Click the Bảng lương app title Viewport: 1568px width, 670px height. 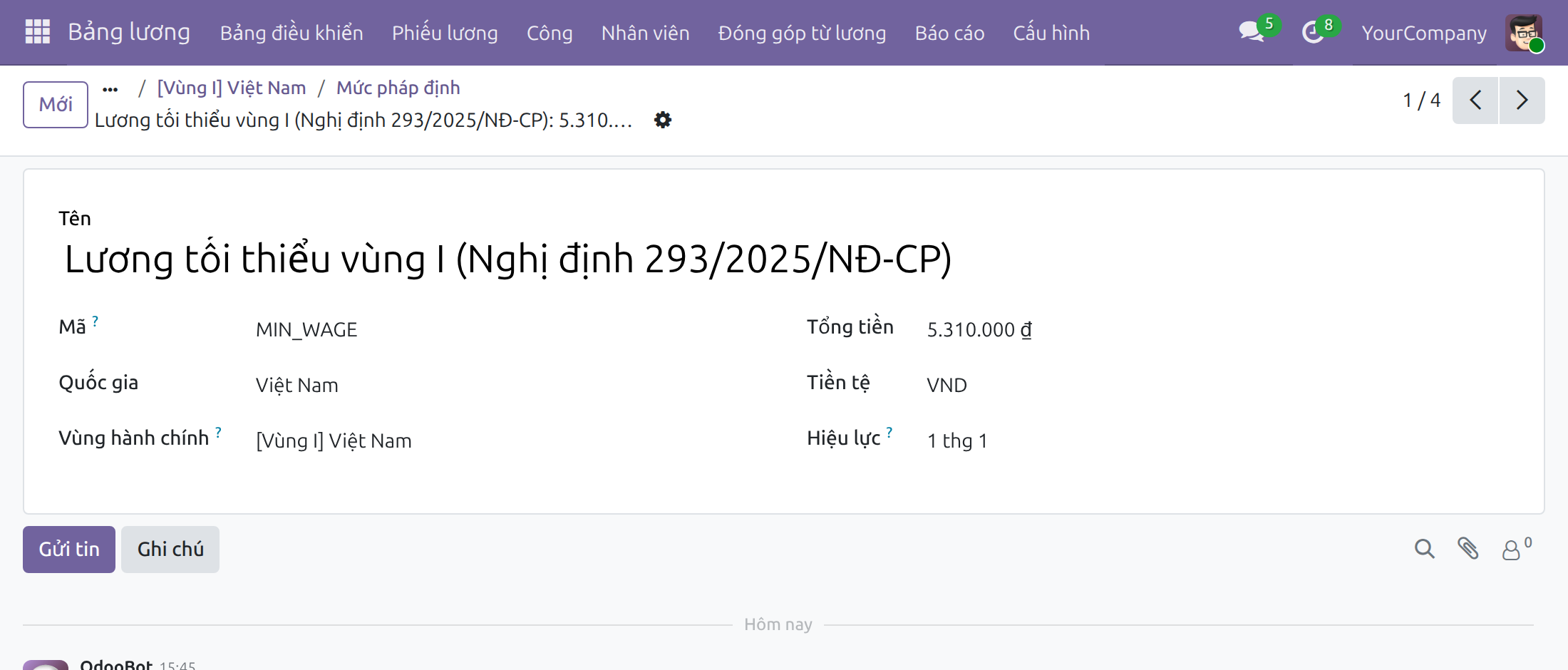pyautogui.click(x=129, y=32)
